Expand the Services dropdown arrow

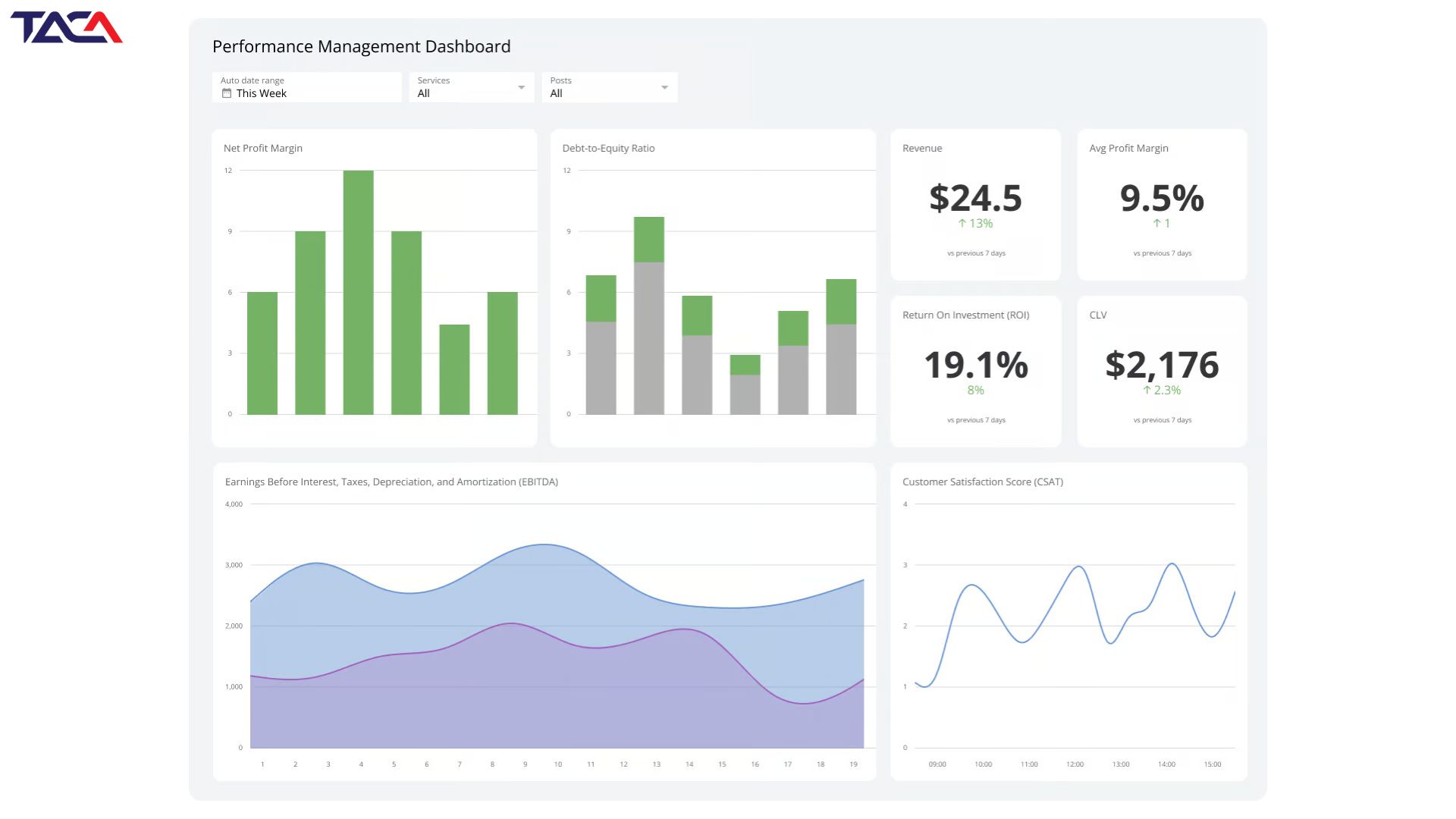521,87
